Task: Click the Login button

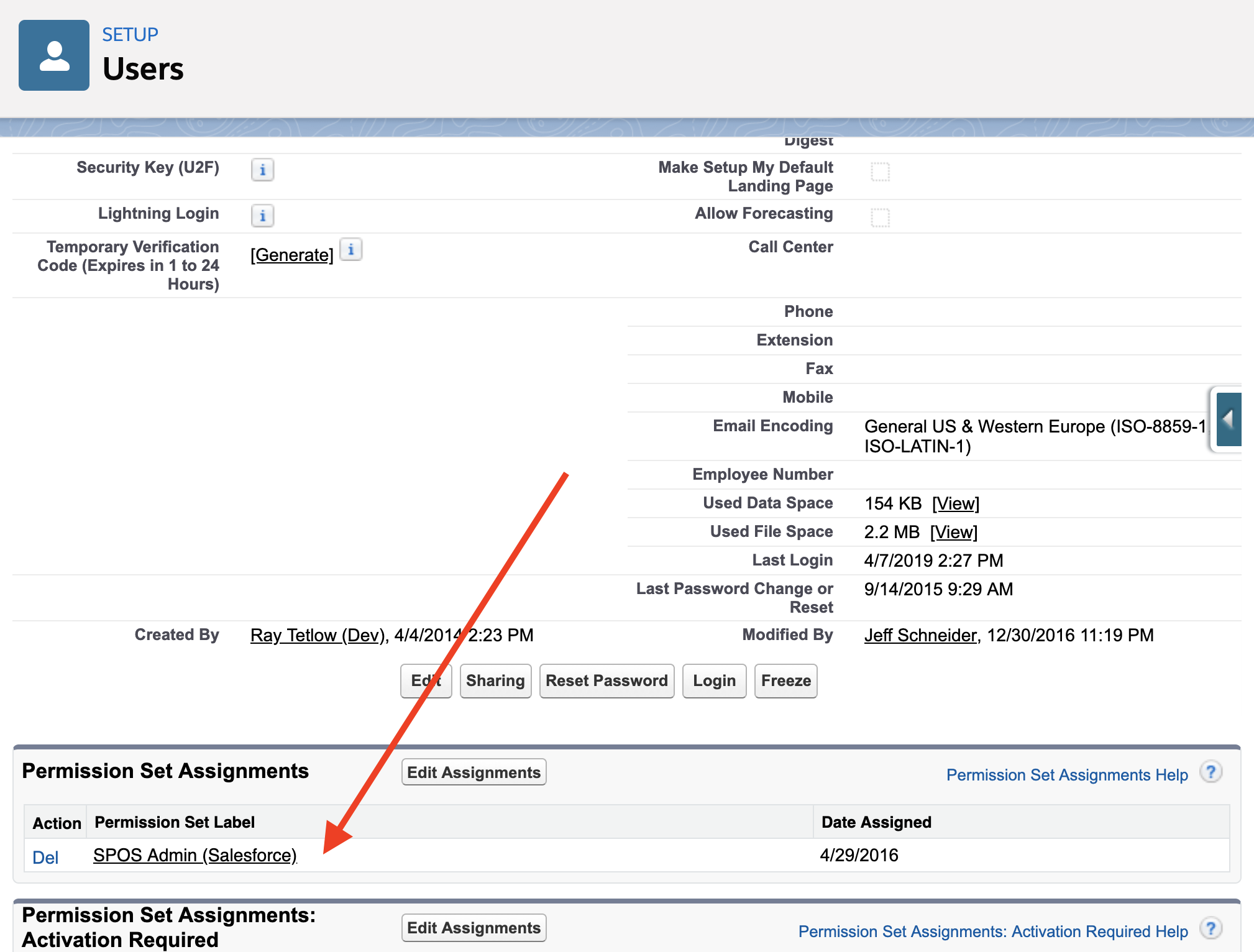Action: [714, 681]
